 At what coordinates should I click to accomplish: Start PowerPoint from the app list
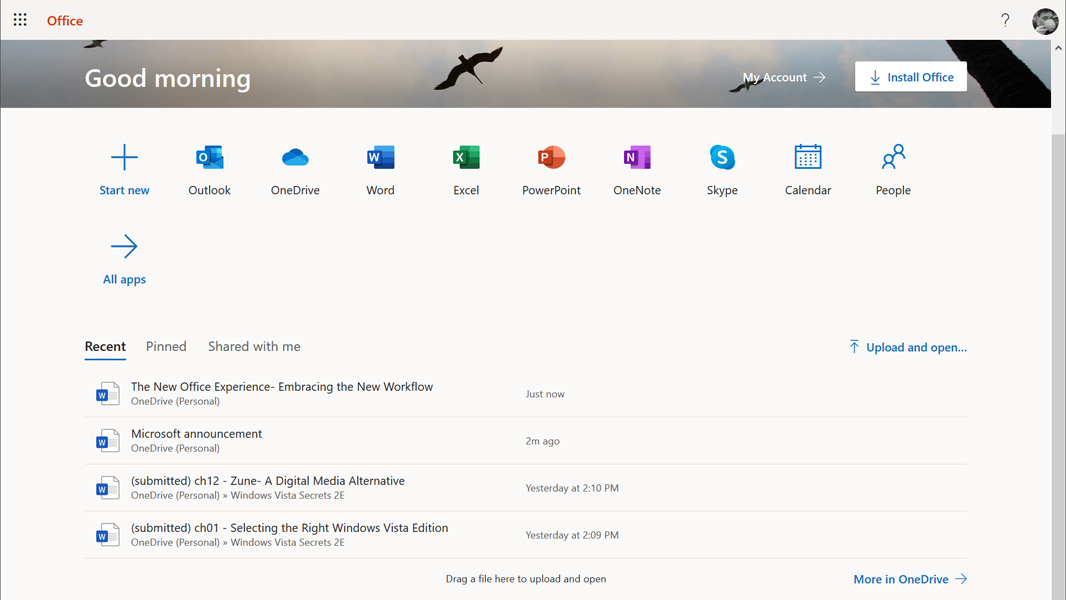[551, 158]
